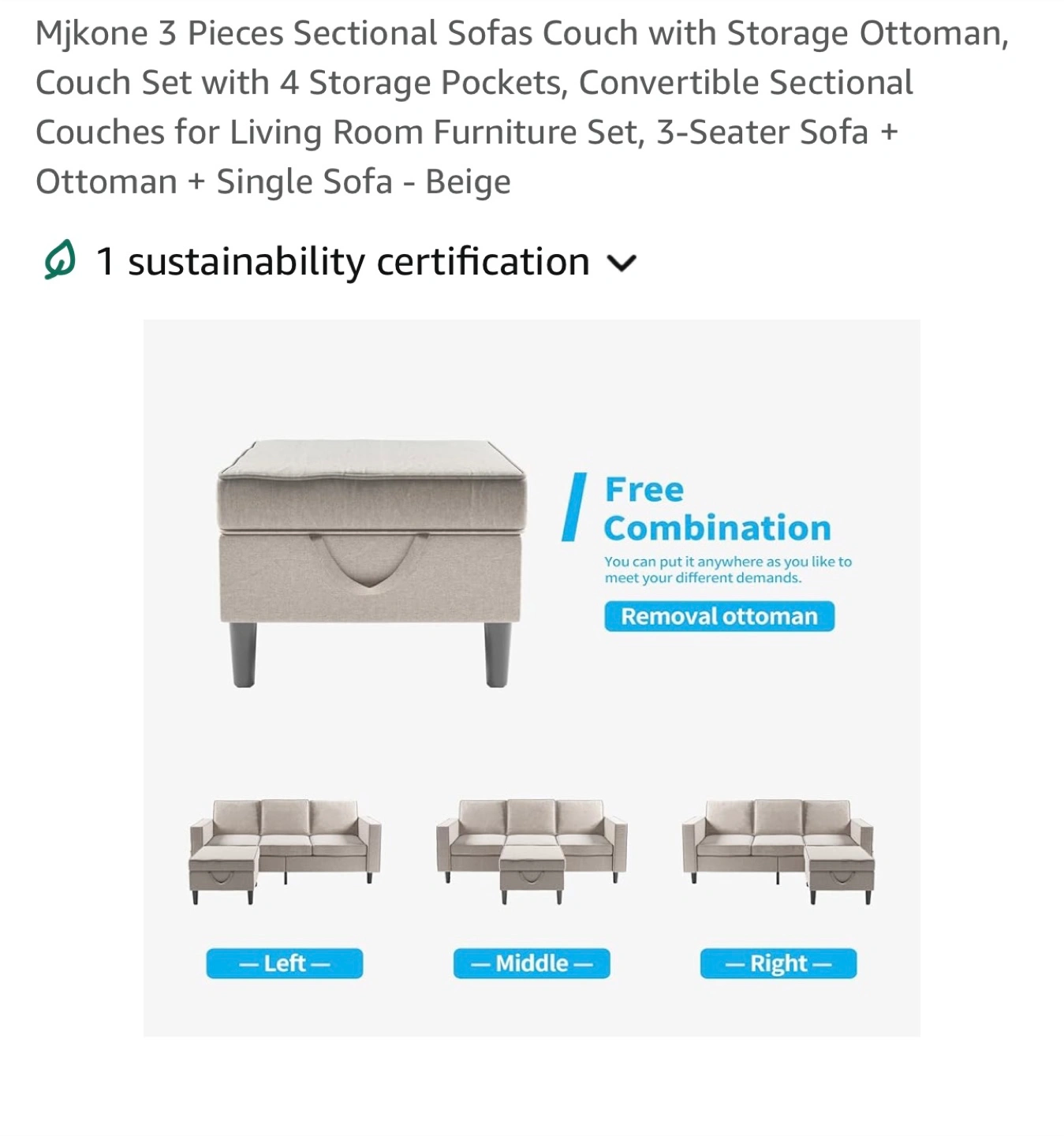This screenshot has width=1064, height=1136.
Task: Tap the Removal ottoman blue label
Action: pyautogui.click(x=719, y=616)
